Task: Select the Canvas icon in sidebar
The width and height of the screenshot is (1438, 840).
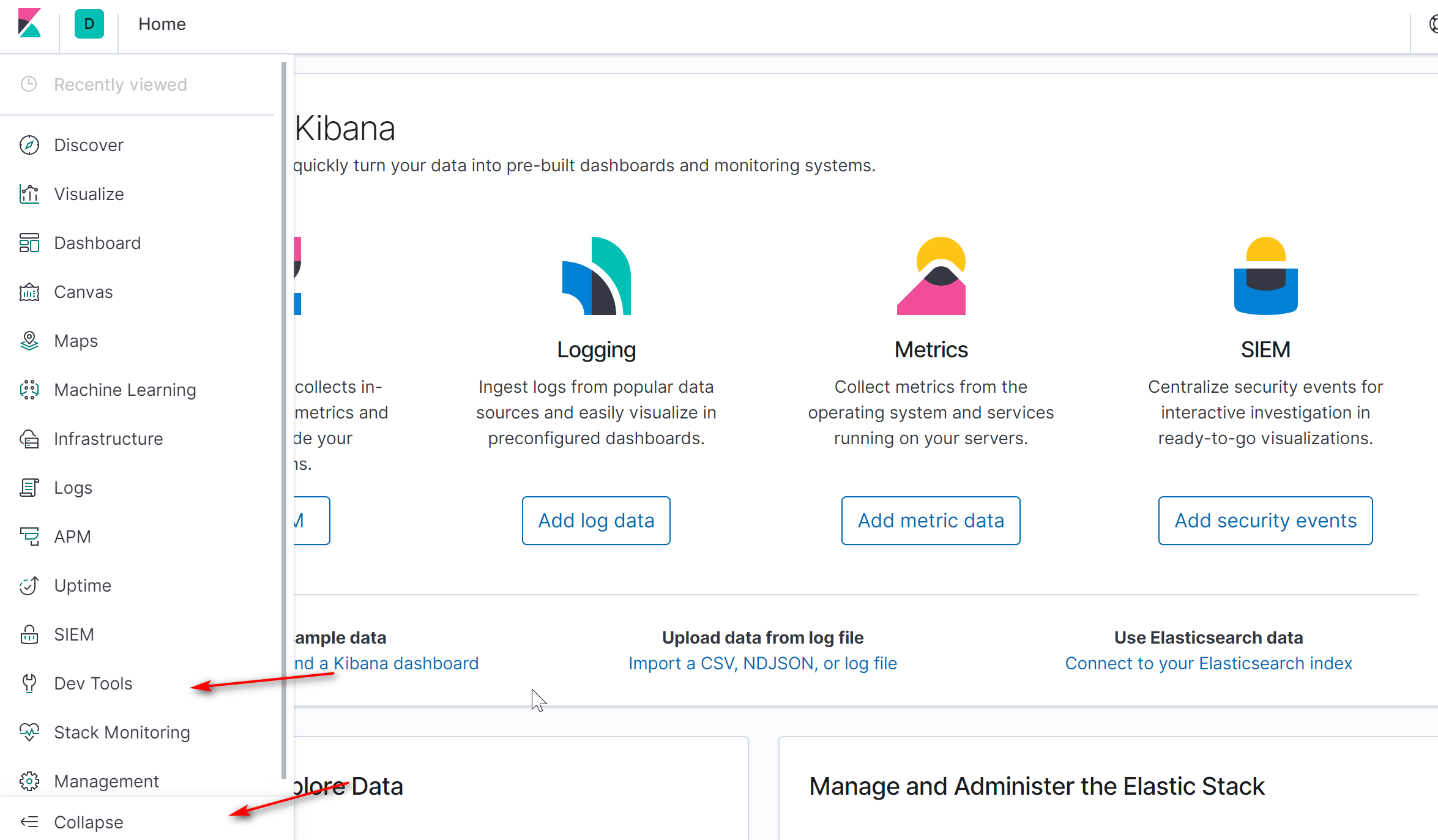Action: [29, 292]
